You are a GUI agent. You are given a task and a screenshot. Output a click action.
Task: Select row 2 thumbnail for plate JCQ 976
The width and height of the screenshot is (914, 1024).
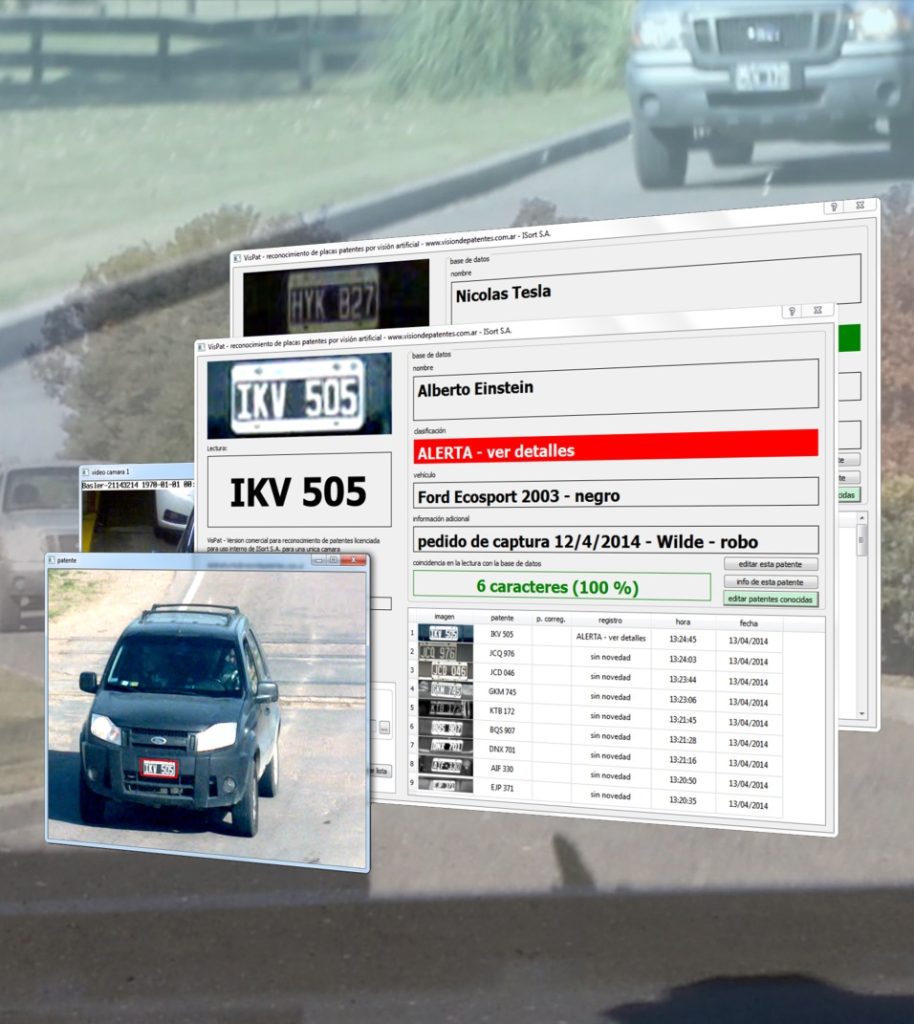click(445, 652)
